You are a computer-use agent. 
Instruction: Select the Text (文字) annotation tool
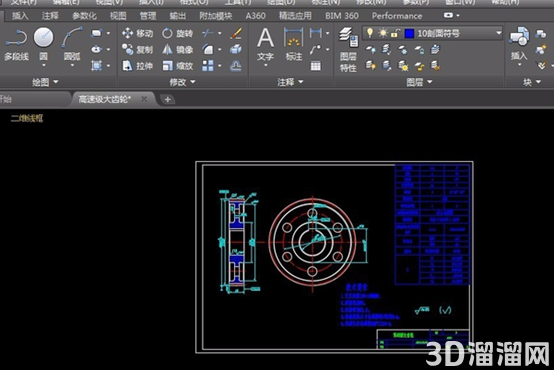265,45
